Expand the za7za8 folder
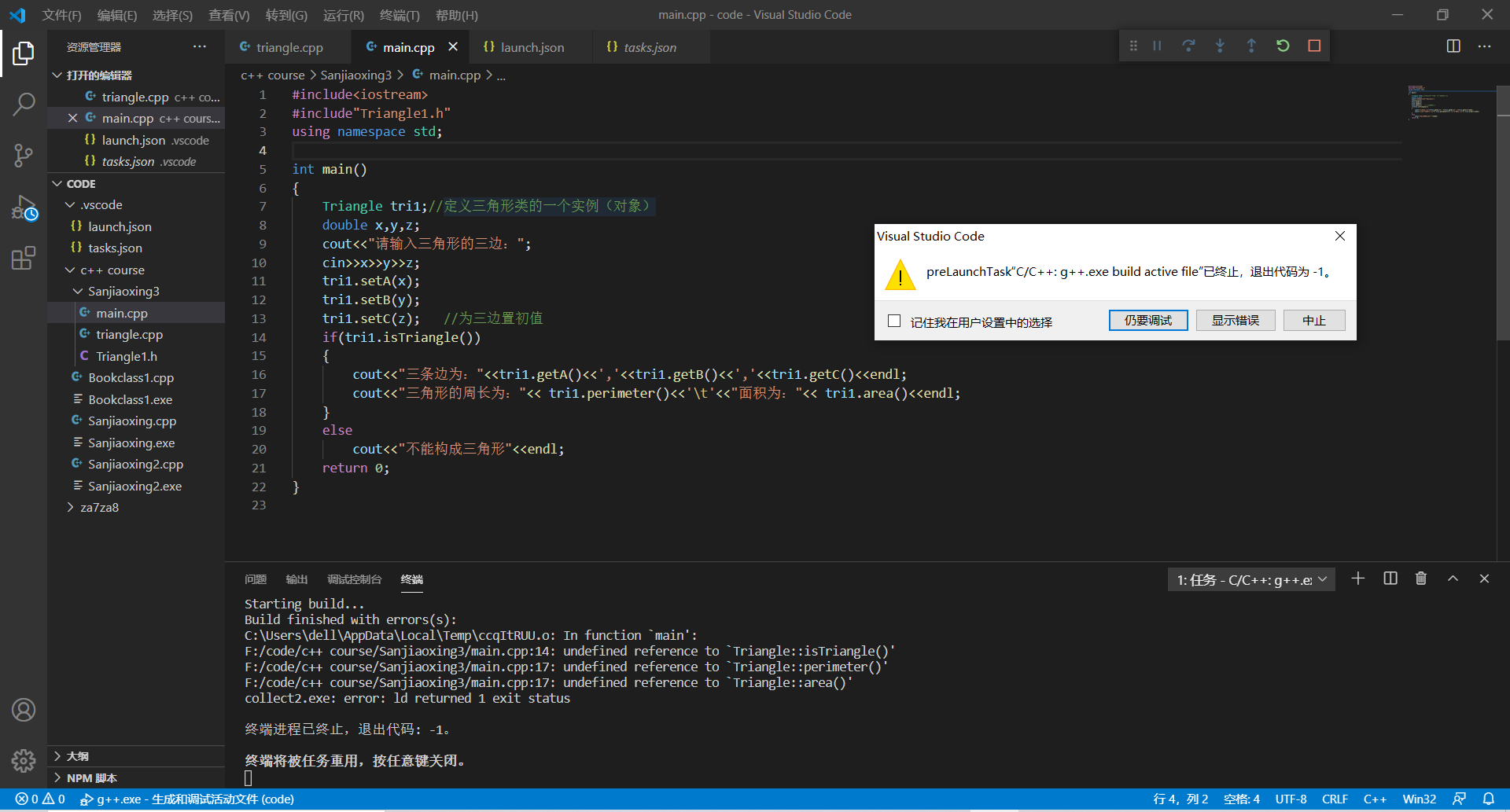Screen dimensions: 1510x812 (x=136, y=507)
